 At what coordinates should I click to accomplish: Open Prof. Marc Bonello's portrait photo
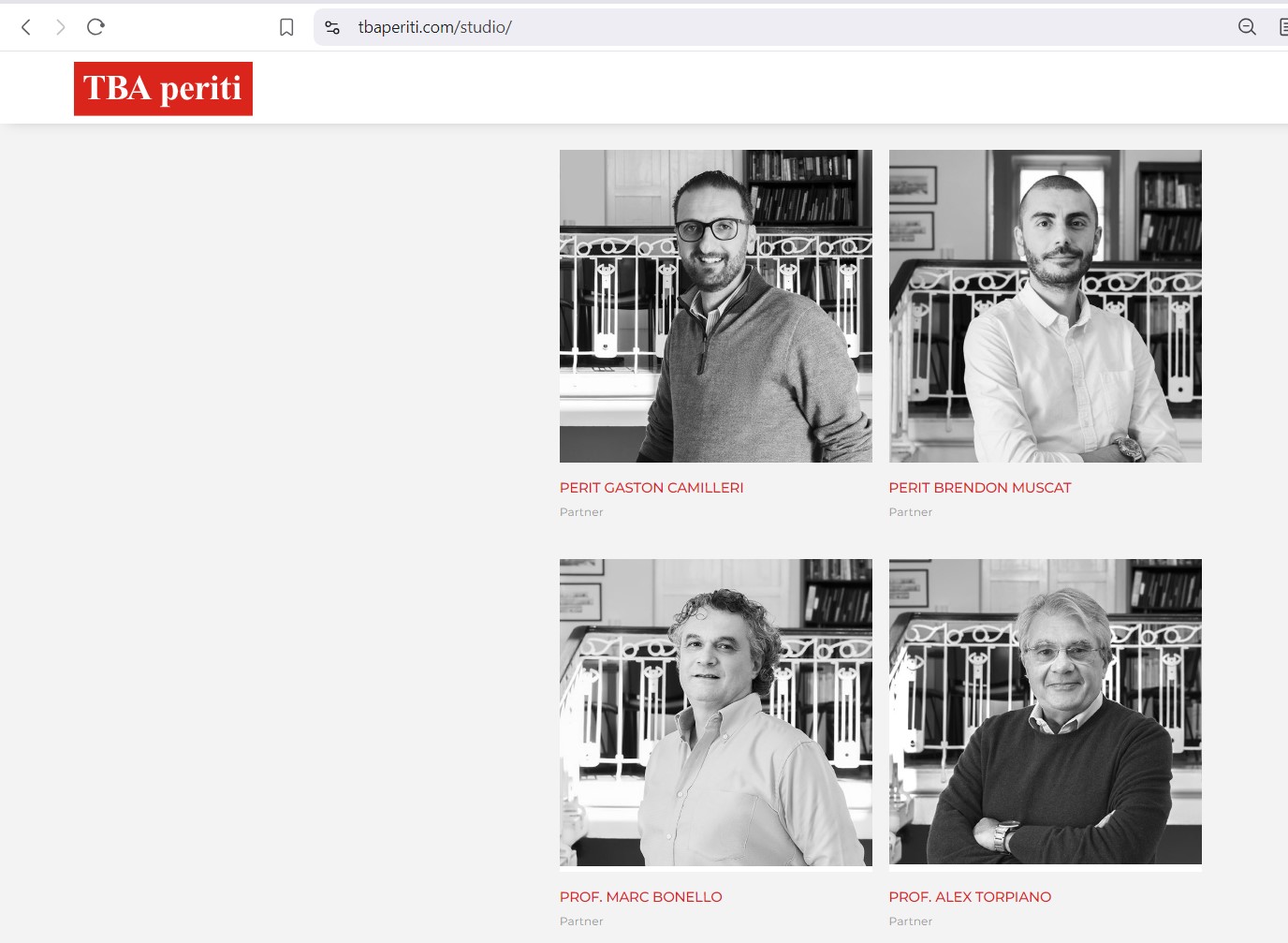[x=715, y=713]
